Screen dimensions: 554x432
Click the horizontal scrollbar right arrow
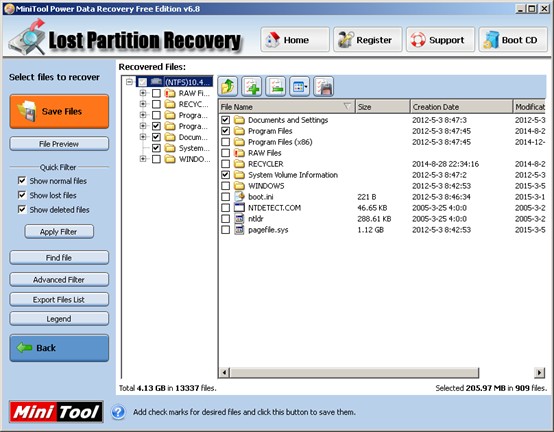540,372
